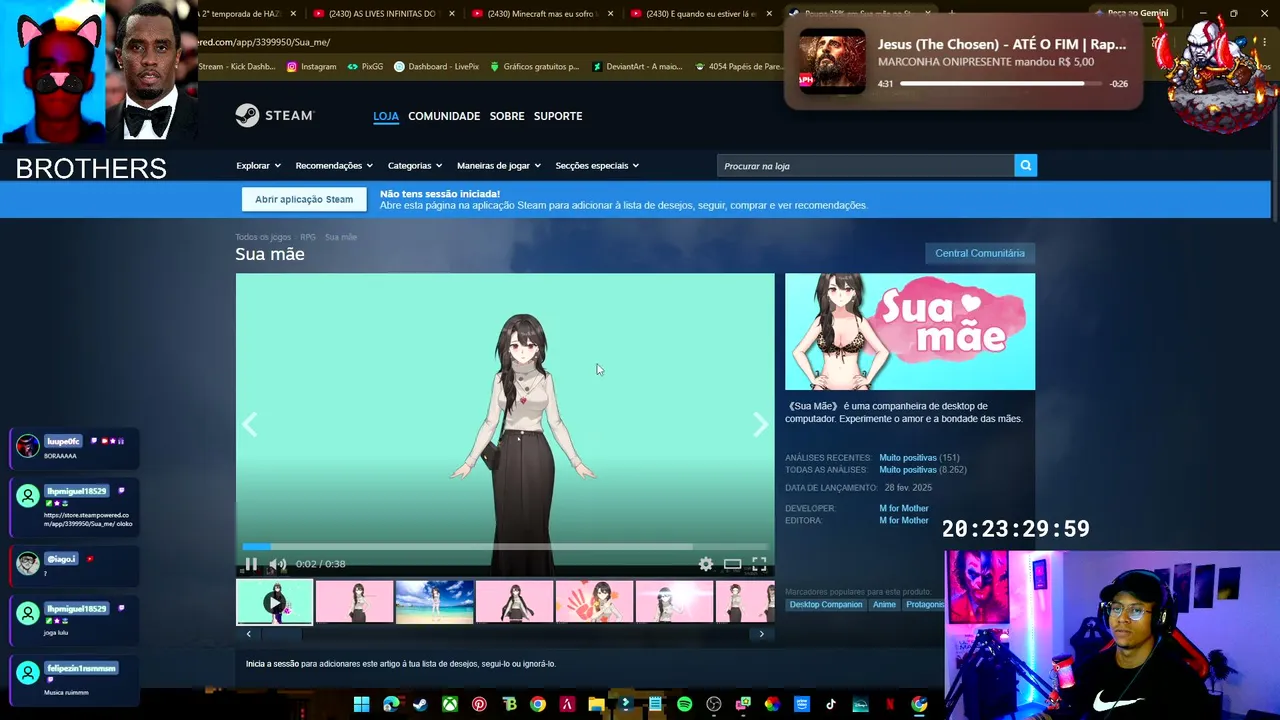Toggle theater mode on the trailer player
The image size is (1280, 720).
[x=732, y=564]
